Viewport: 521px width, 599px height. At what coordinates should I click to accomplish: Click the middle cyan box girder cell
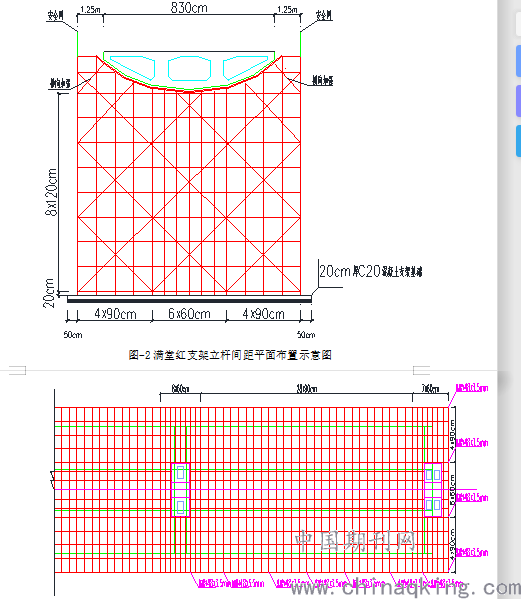(x=189, y=68)
